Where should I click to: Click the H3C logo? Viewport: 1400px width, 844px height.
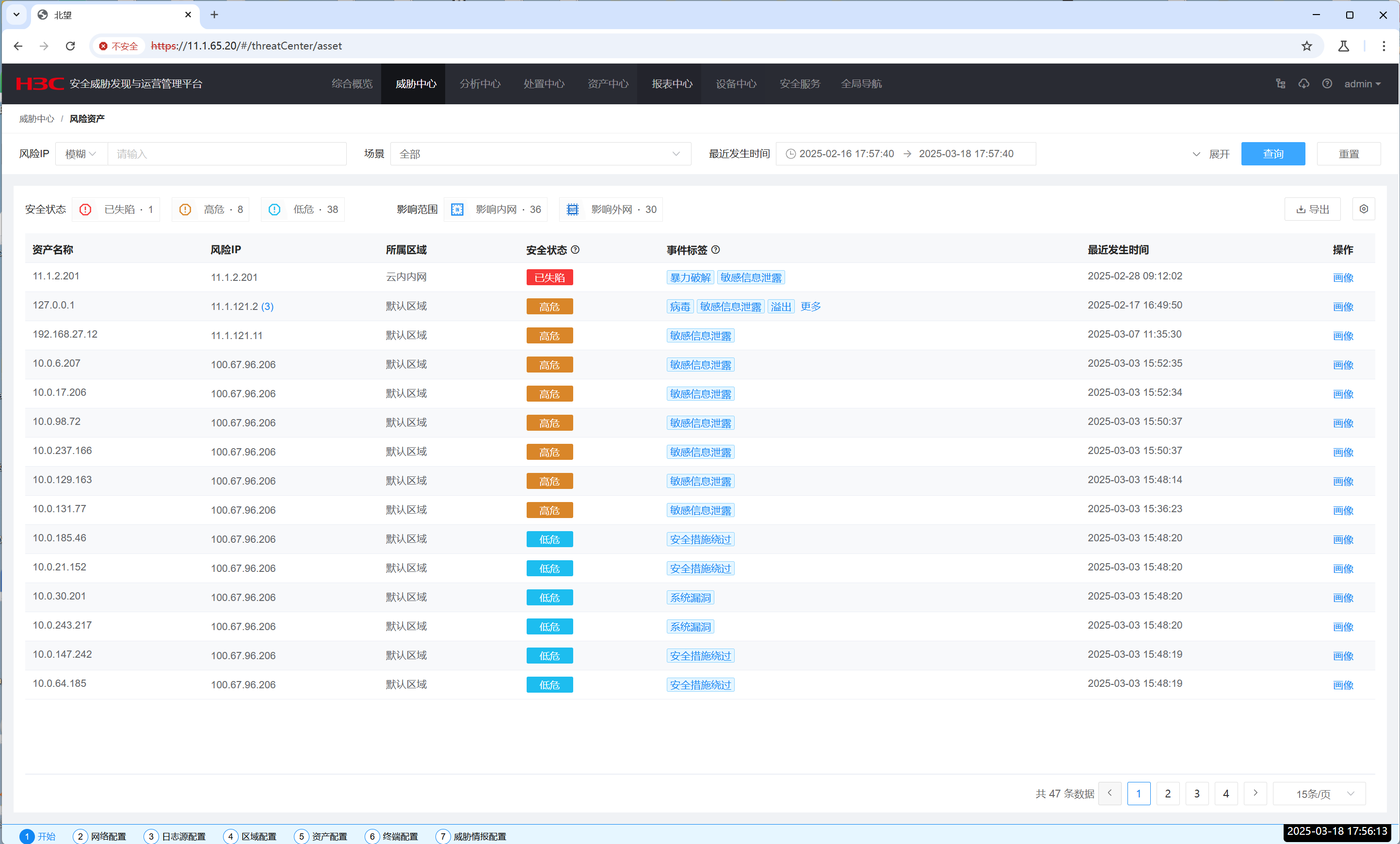click(40, 83)
